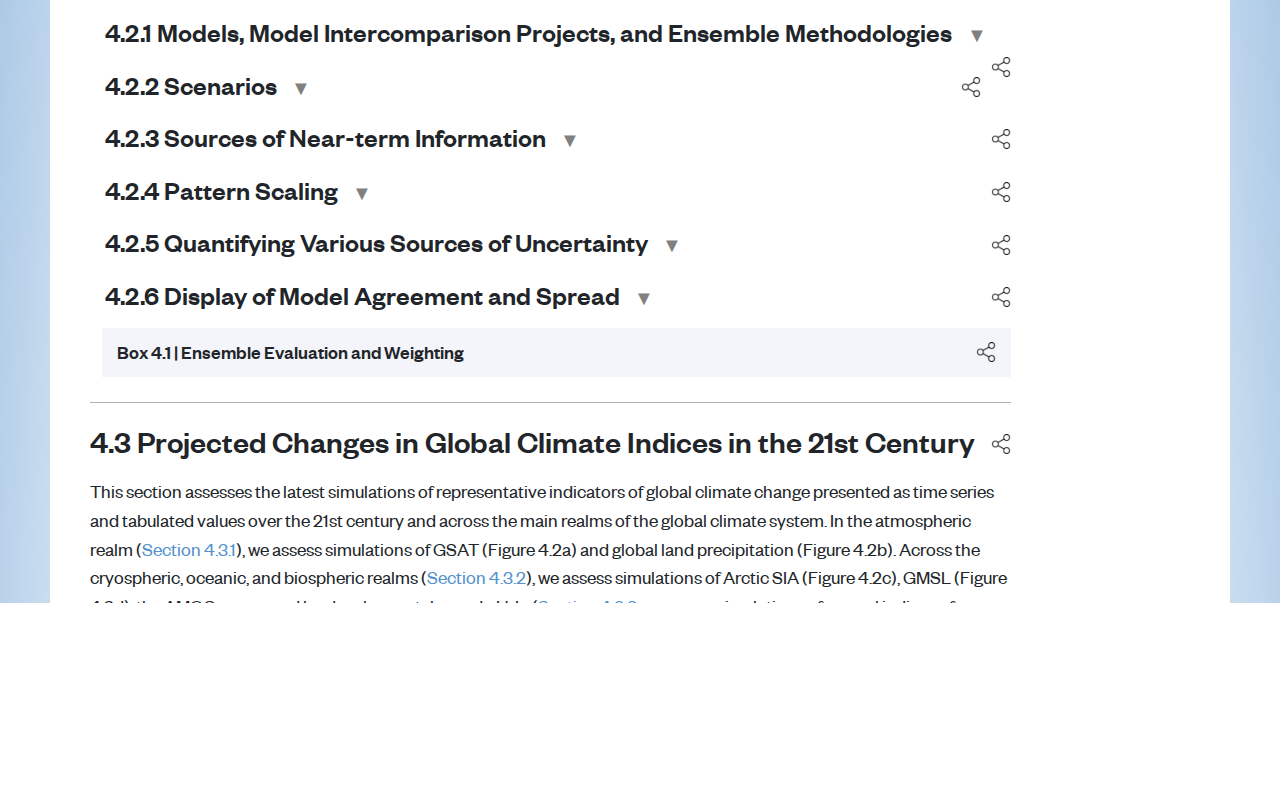Share 4.2.6 Display of Model Agreement section
Image resolution: width=1280 pixels, height=800 pixels.
click(1001, 297)
